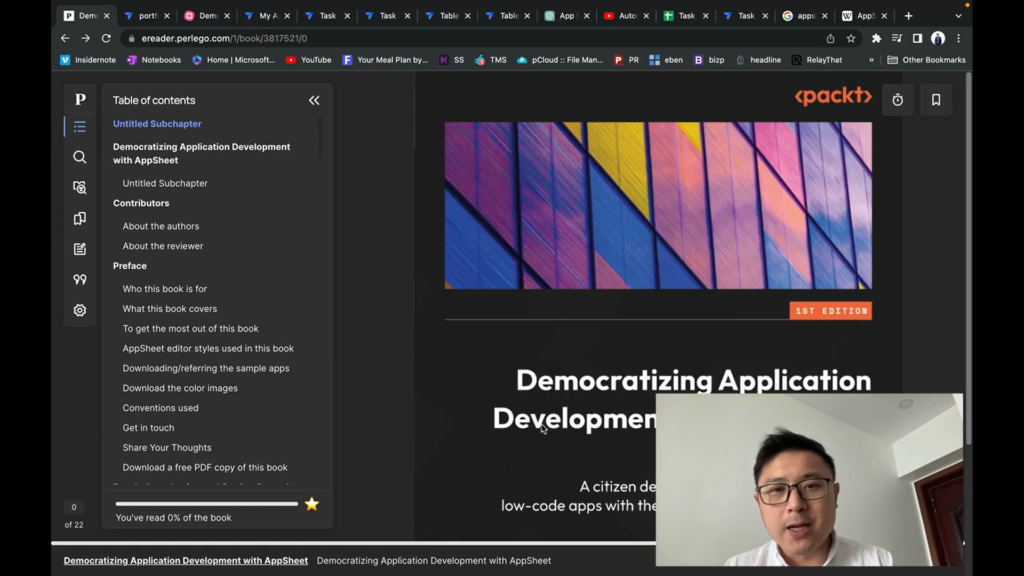This screenshot has height=576, width=1024.
Task: Switch to the Task tab with green icon
Action: 686,16
